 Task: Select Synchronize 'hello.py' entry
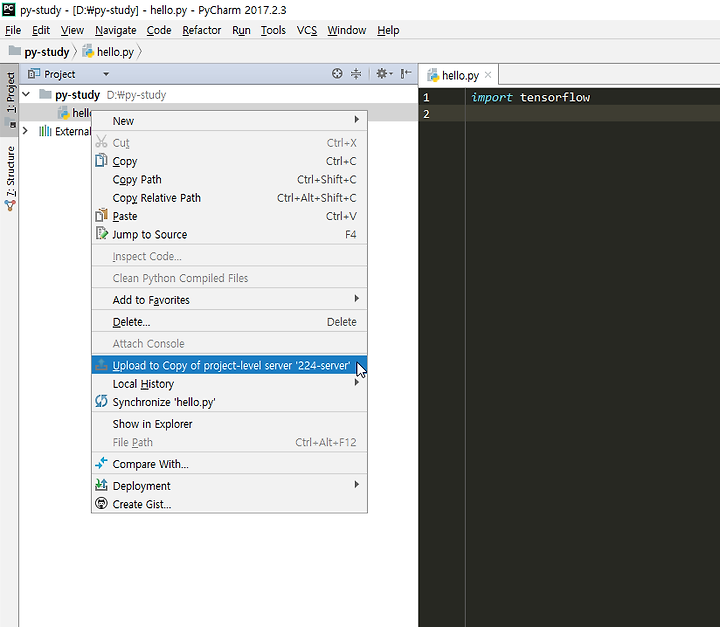pos(229,402)
